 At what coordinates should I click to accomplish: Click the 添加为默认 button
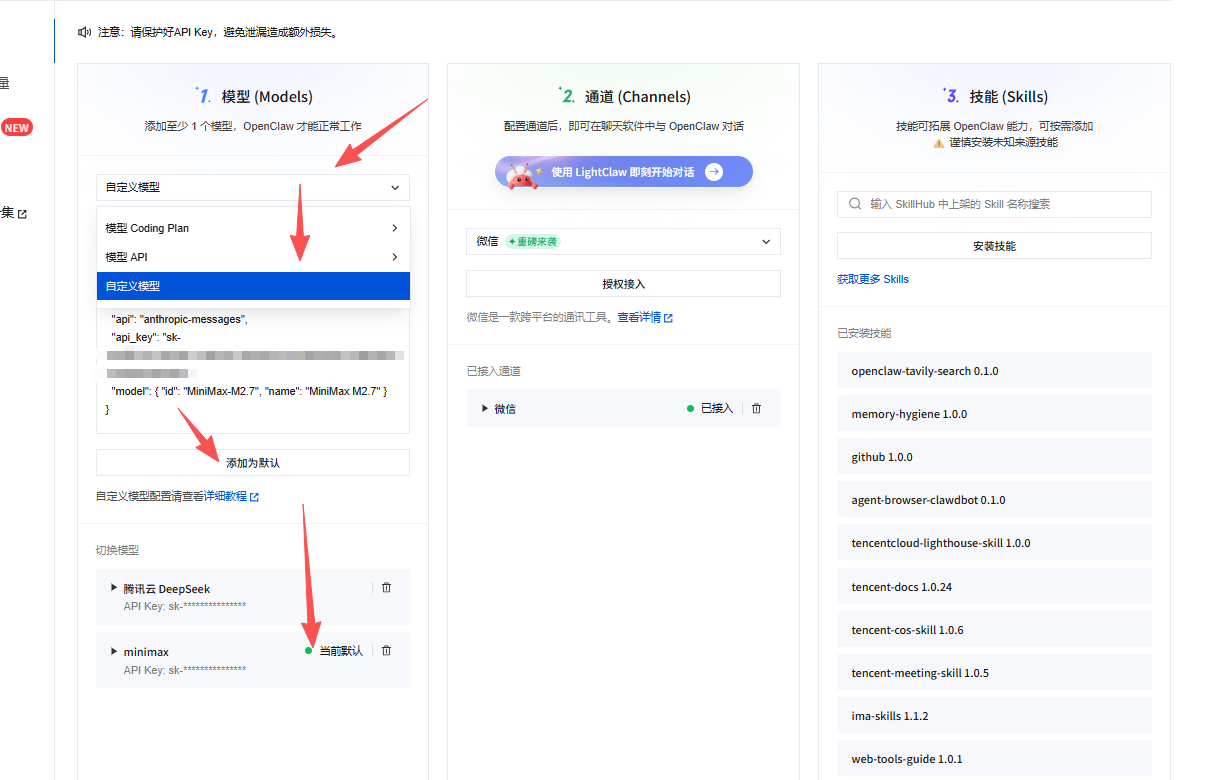tap(252, 463)
